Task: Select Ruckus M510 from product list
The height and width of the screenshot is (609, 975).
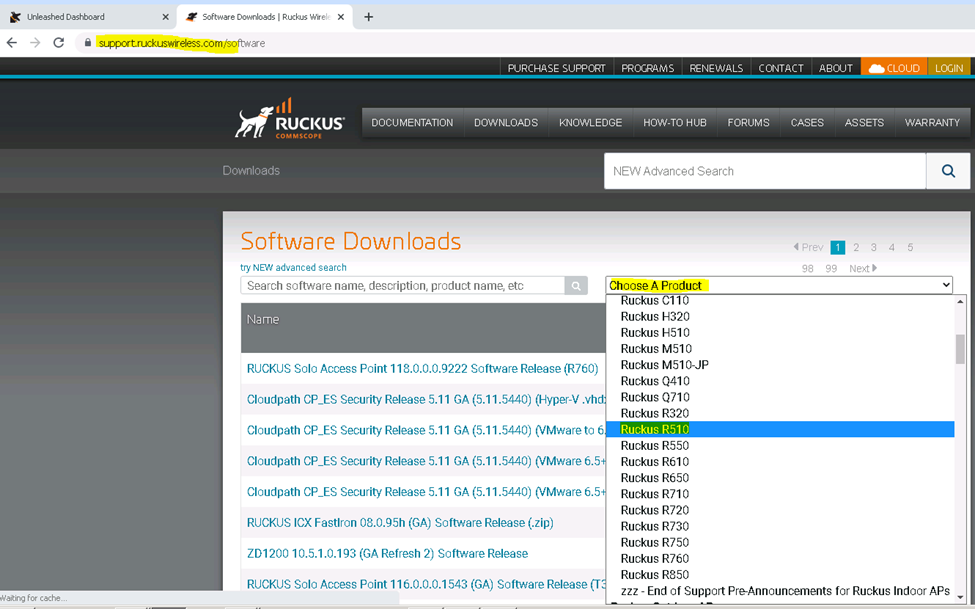Action: 780,348
